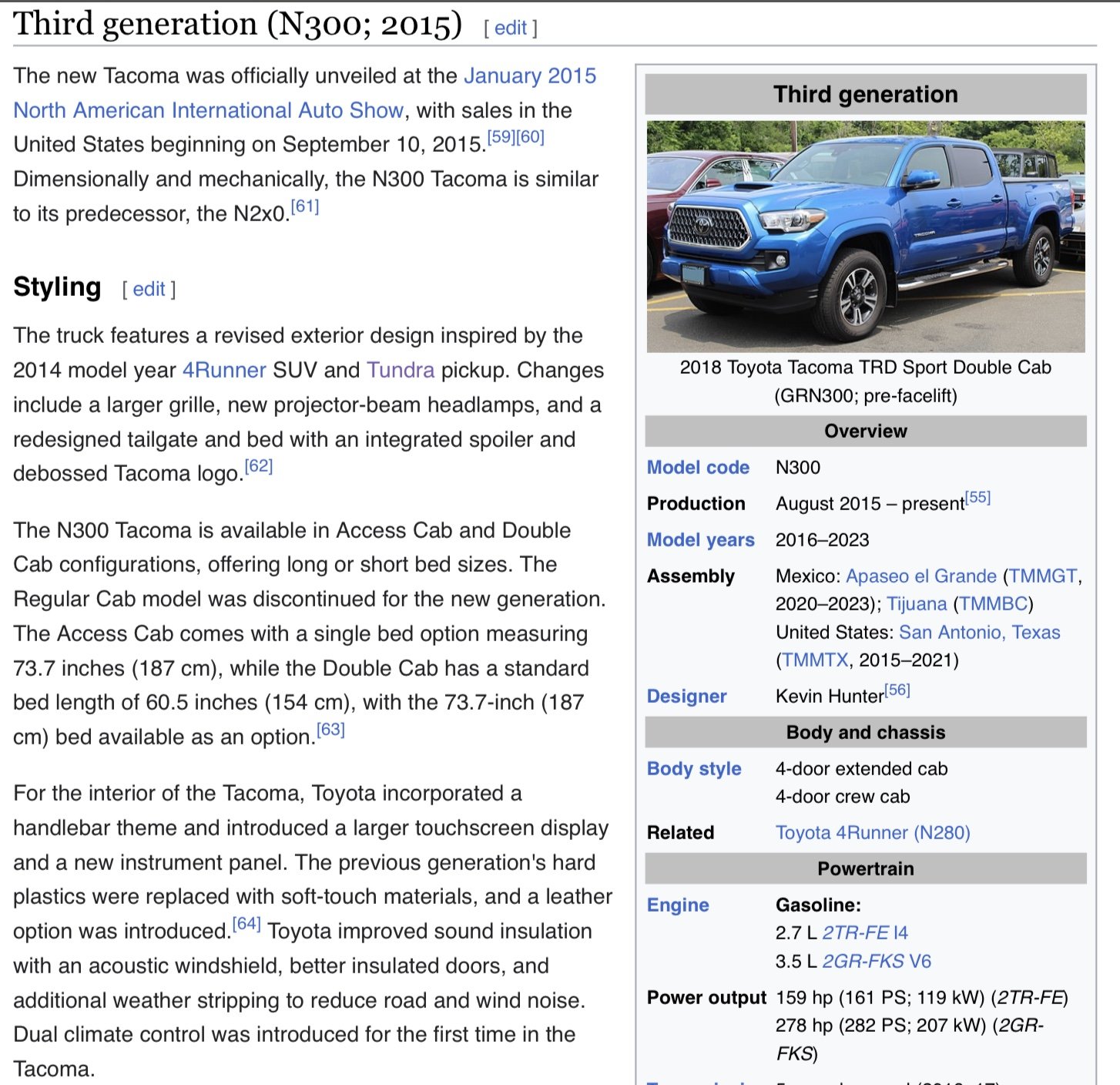Image resolution: width=1120 pixels, height=1085 pixels.
Task: Click the photo caption '2018 Toyota Tacoma TRD Sport Double Cab'
Action: [x=866, y=368]
